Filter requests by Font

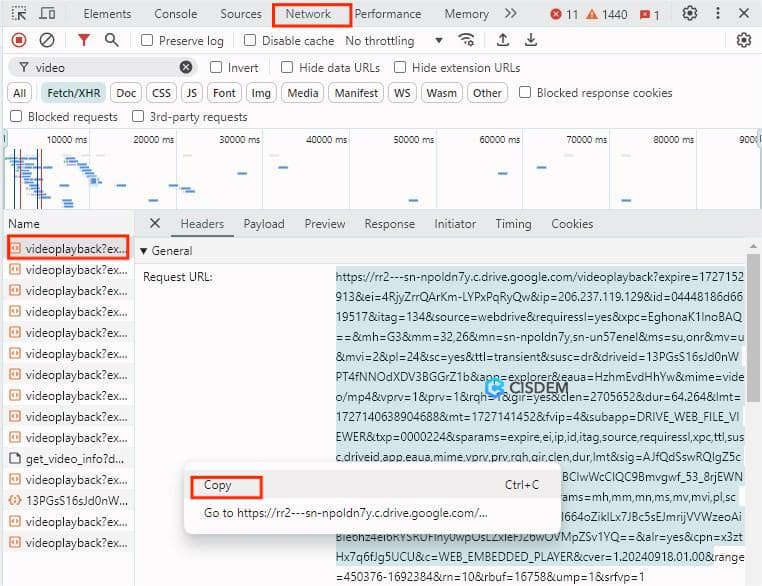tap(224, 93)
